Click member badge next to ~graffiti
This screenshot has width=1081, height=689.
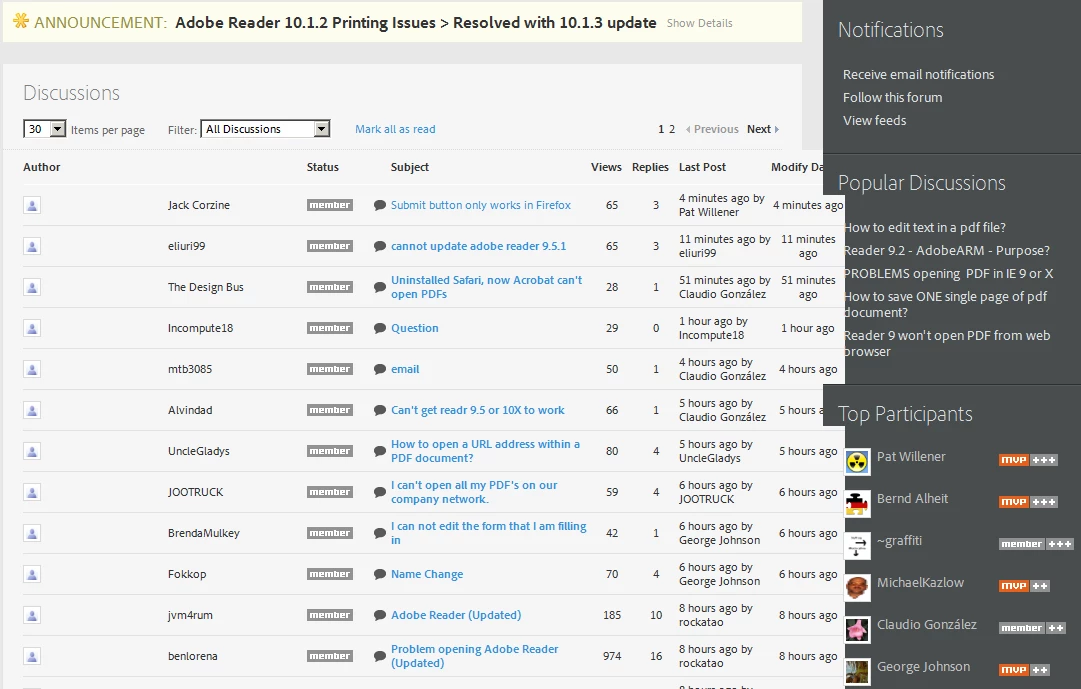tap(1036, 544)
